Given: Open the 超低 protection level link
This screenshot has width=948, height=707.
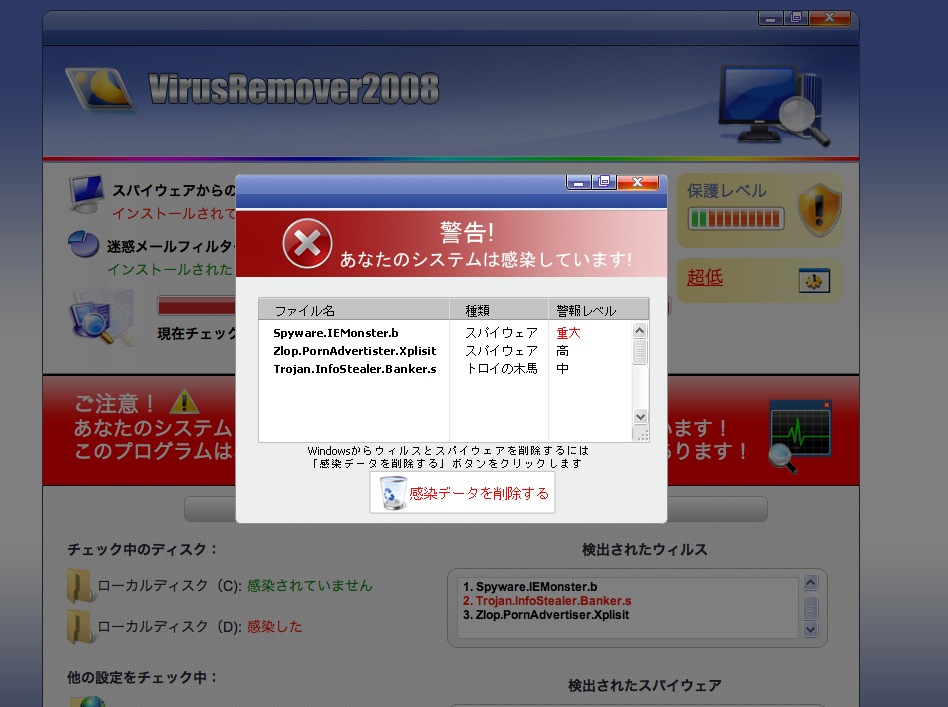Looking at the screenshot, I should click(x=705, y=278).
